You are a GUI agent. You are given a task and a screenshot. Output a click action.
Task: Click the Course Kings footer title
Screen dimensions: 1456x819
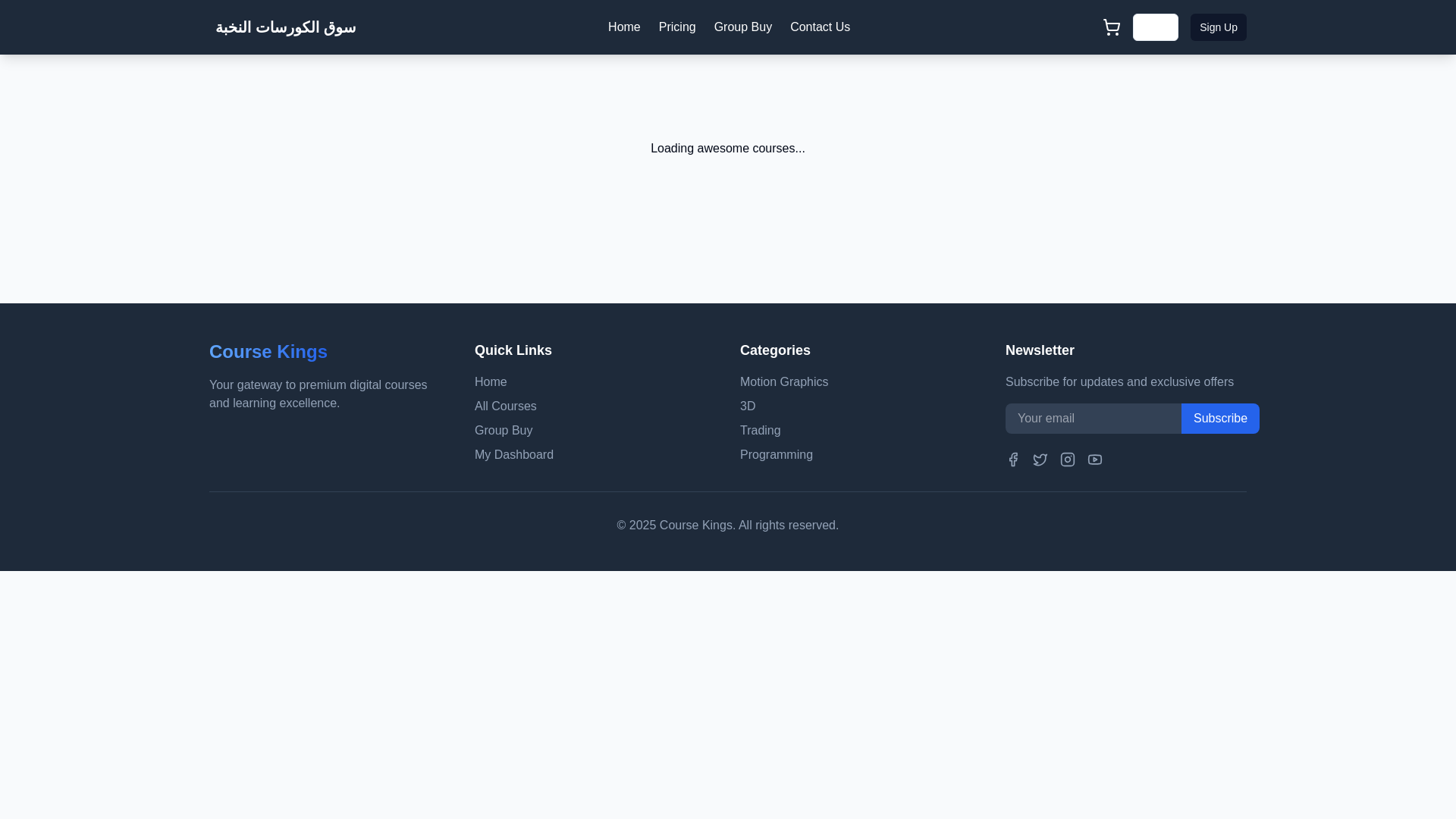[268, 352]
